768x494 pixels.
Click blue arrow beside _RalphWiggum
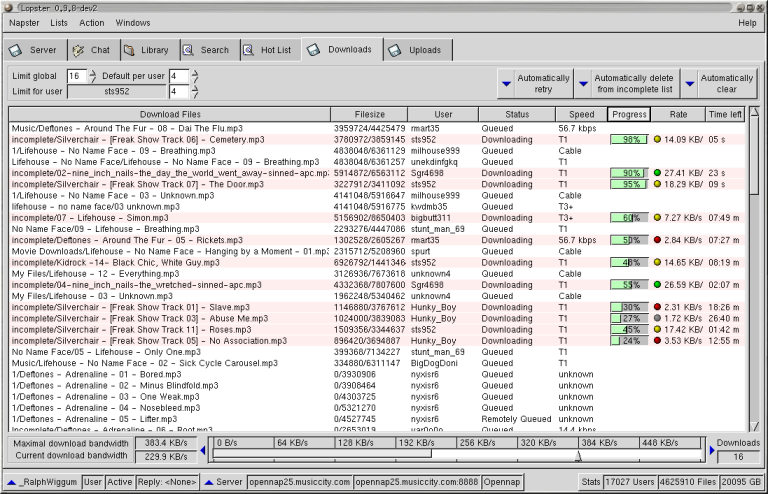coord(12,482)
